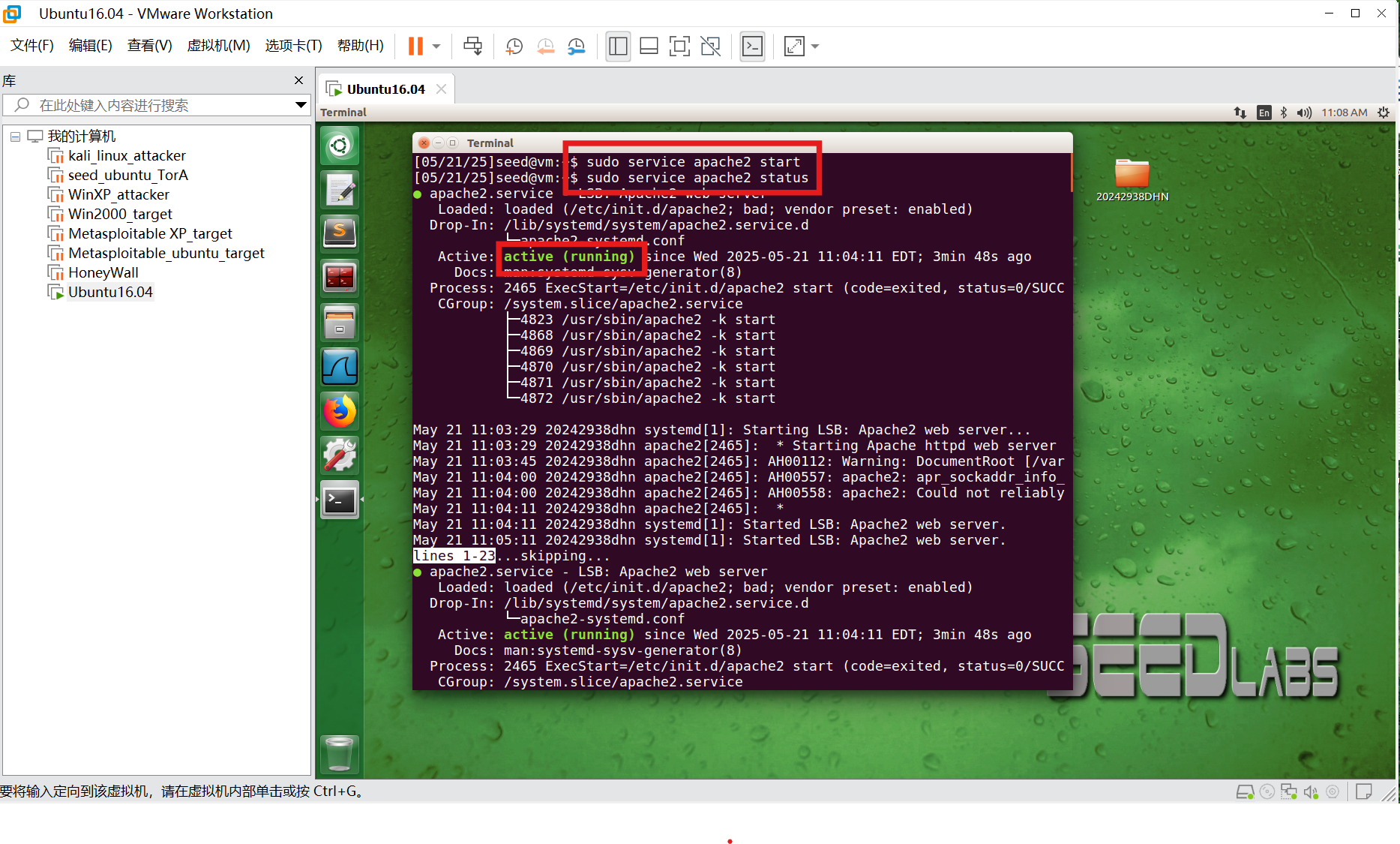Image resolution: width=1400 pixels, height=844 pixels.
Task: Select Metasploitable_ubuntu_target VM
Action: pos(166,253)
